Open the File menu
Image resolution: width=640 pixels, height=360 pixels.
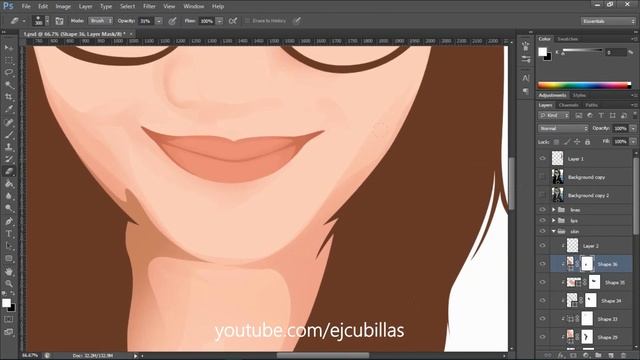26,6
